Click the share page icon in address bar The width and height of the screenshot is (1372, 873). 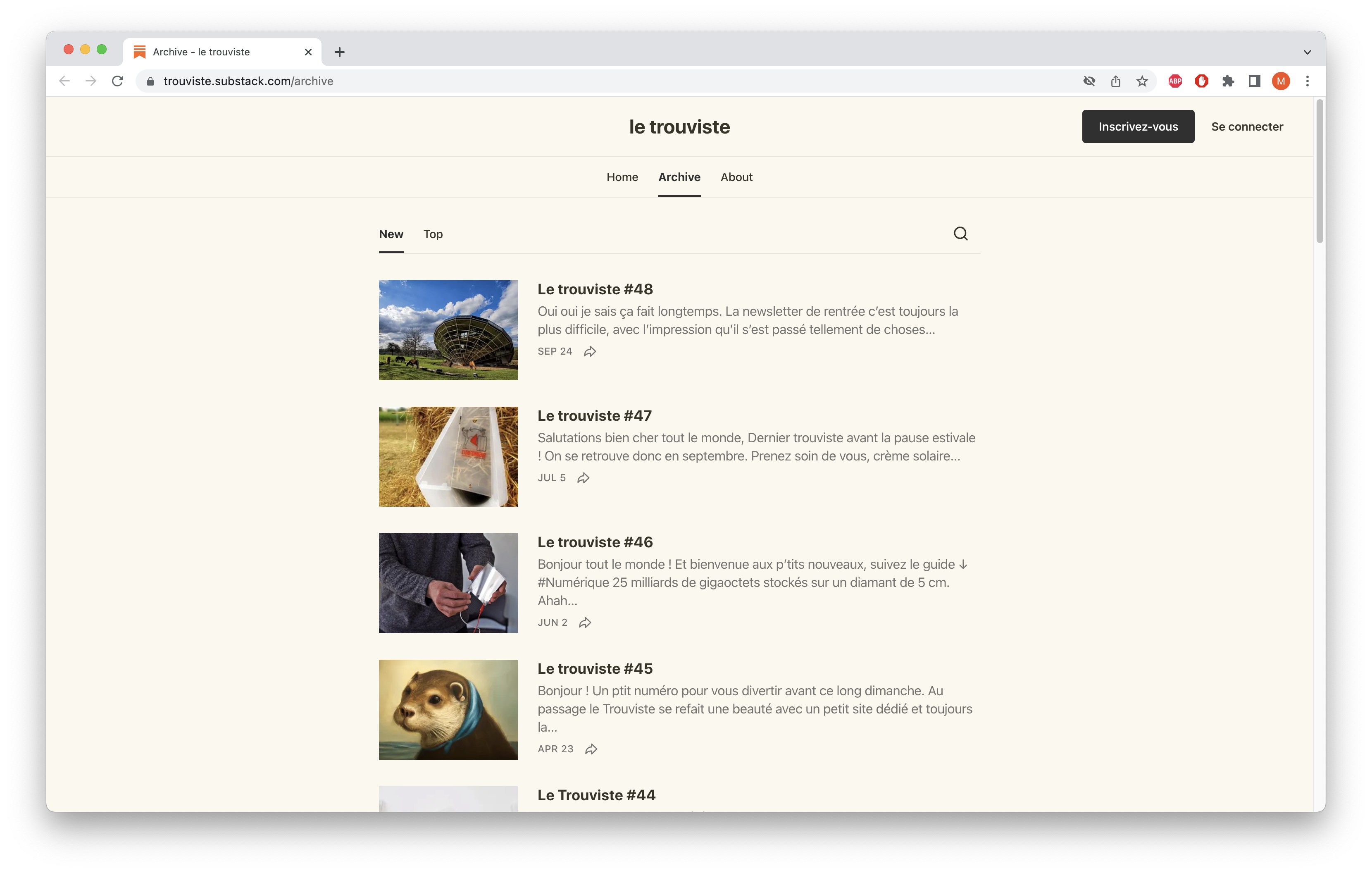tap(1116, 81)
